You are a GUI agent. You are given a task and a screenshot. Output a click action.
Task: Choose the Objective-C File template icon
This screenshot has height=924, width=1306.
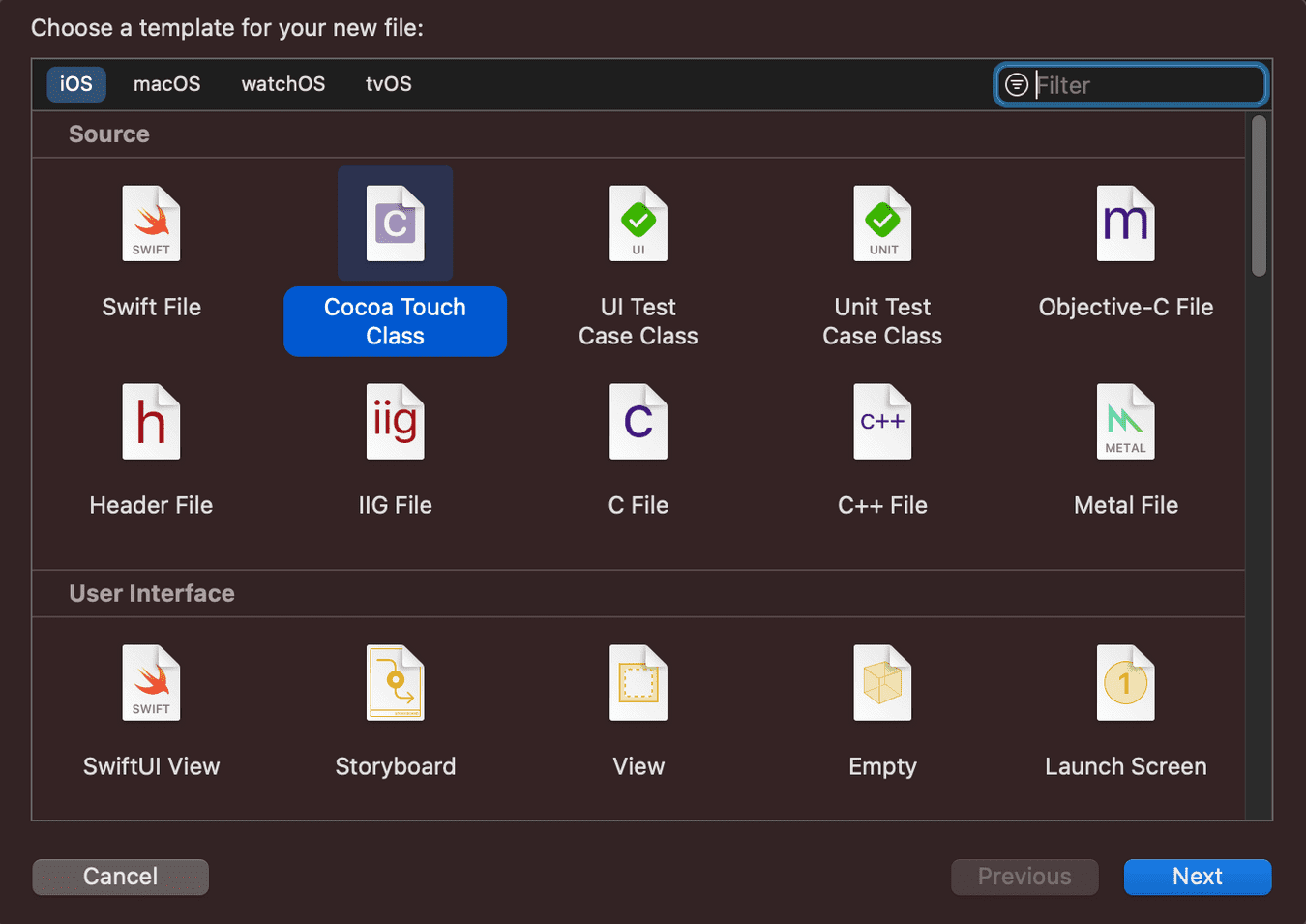point(1125,224)
